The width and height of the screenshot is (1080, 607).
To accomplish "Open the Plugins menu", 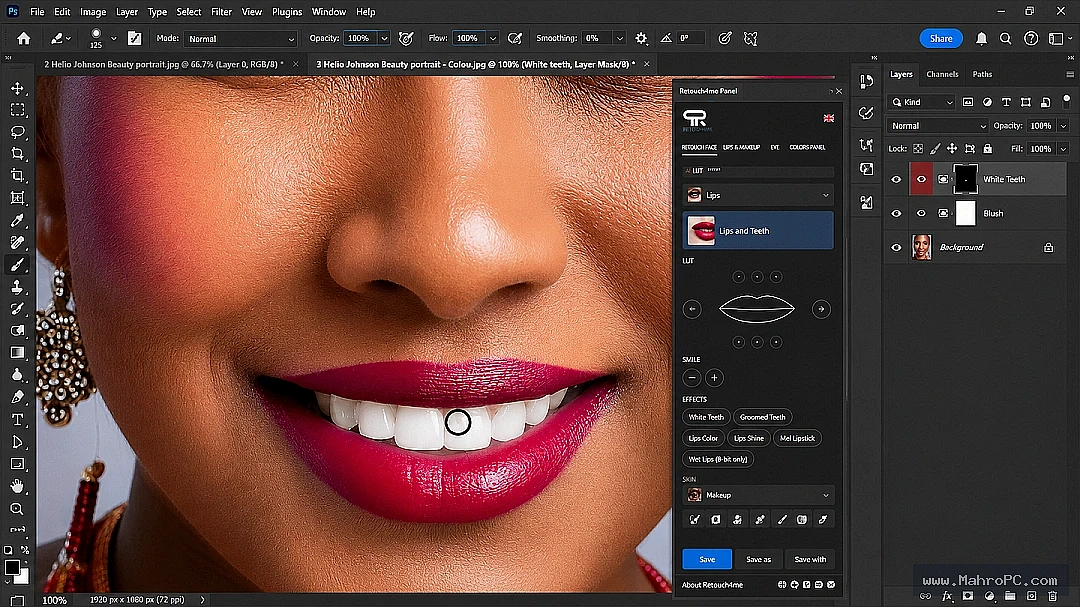I will pos(287,12).
